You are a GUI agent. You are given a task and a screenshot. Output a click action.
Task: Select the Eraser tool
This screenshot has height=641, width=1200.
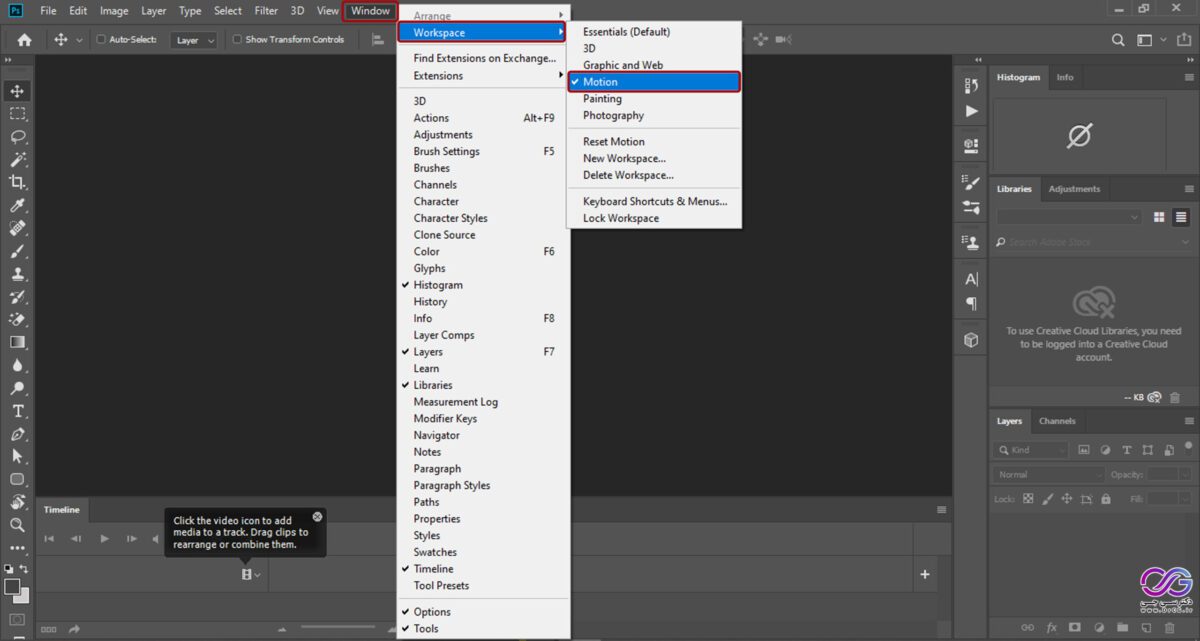(x=17, y=320)
